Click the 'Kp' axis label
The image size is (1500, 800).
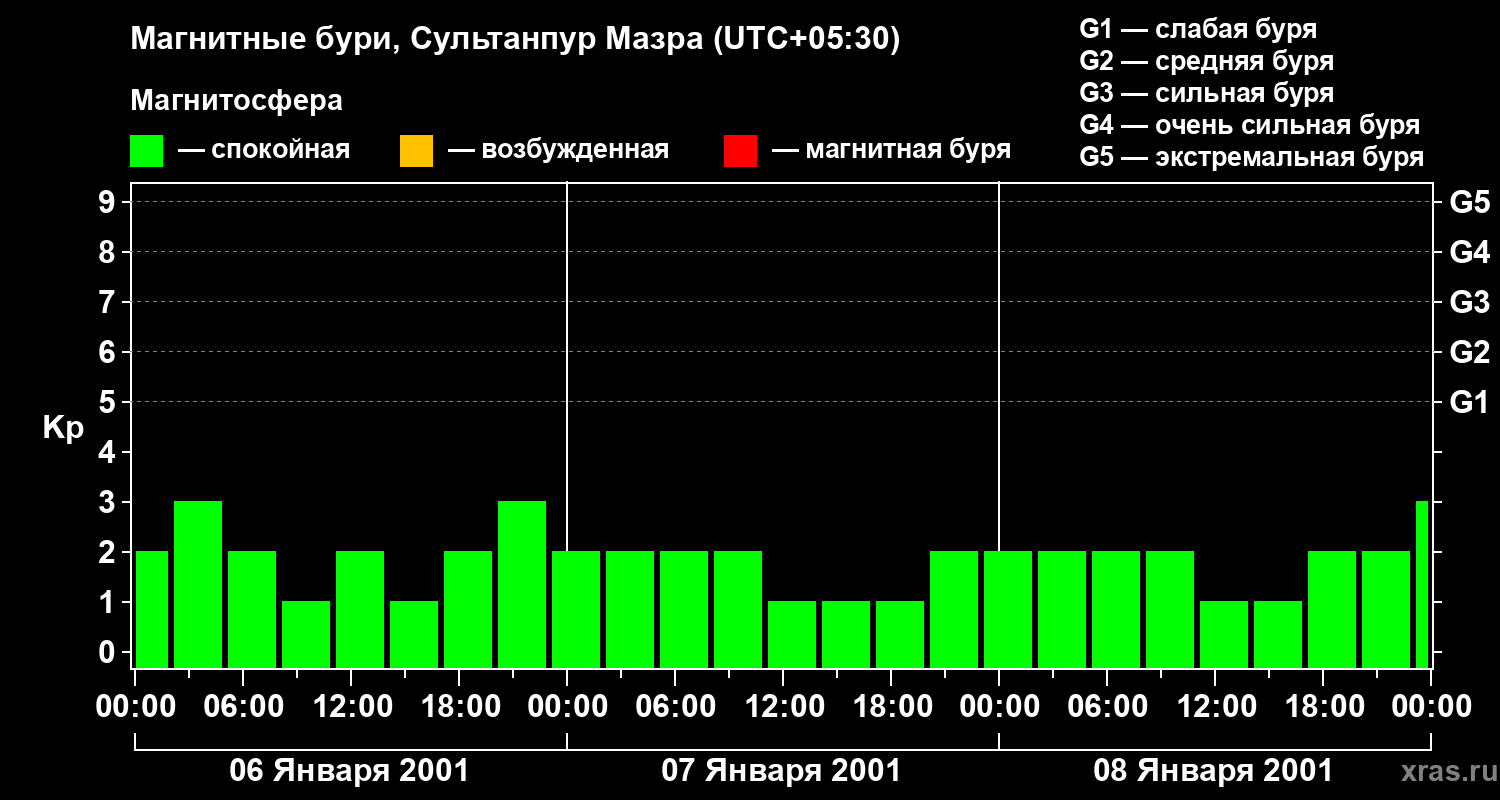[63, 428]
